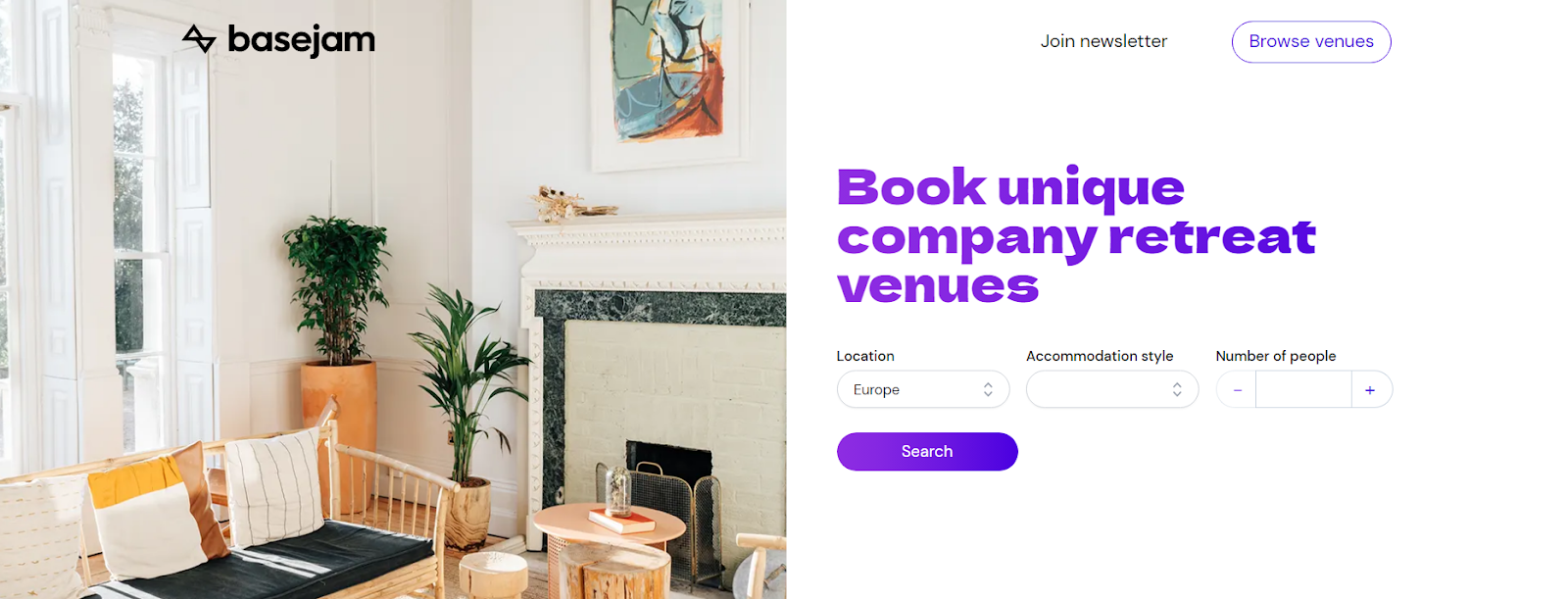Open the Join newsletter link
The width and height of the screenshot is (1568, 599).
pos(1103,41)
